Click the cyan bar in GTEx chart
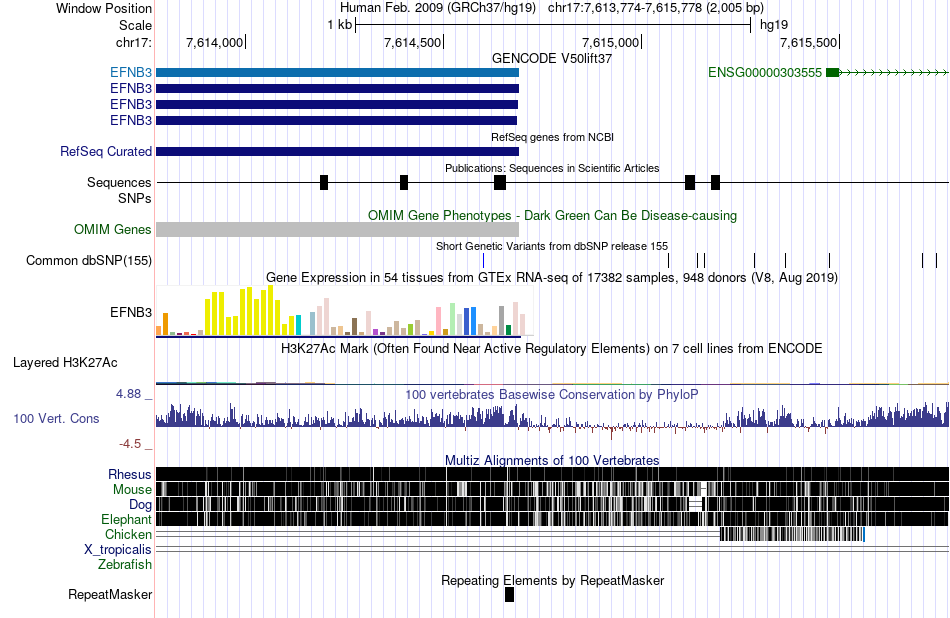The image size is (950, 618). point(299,325)
